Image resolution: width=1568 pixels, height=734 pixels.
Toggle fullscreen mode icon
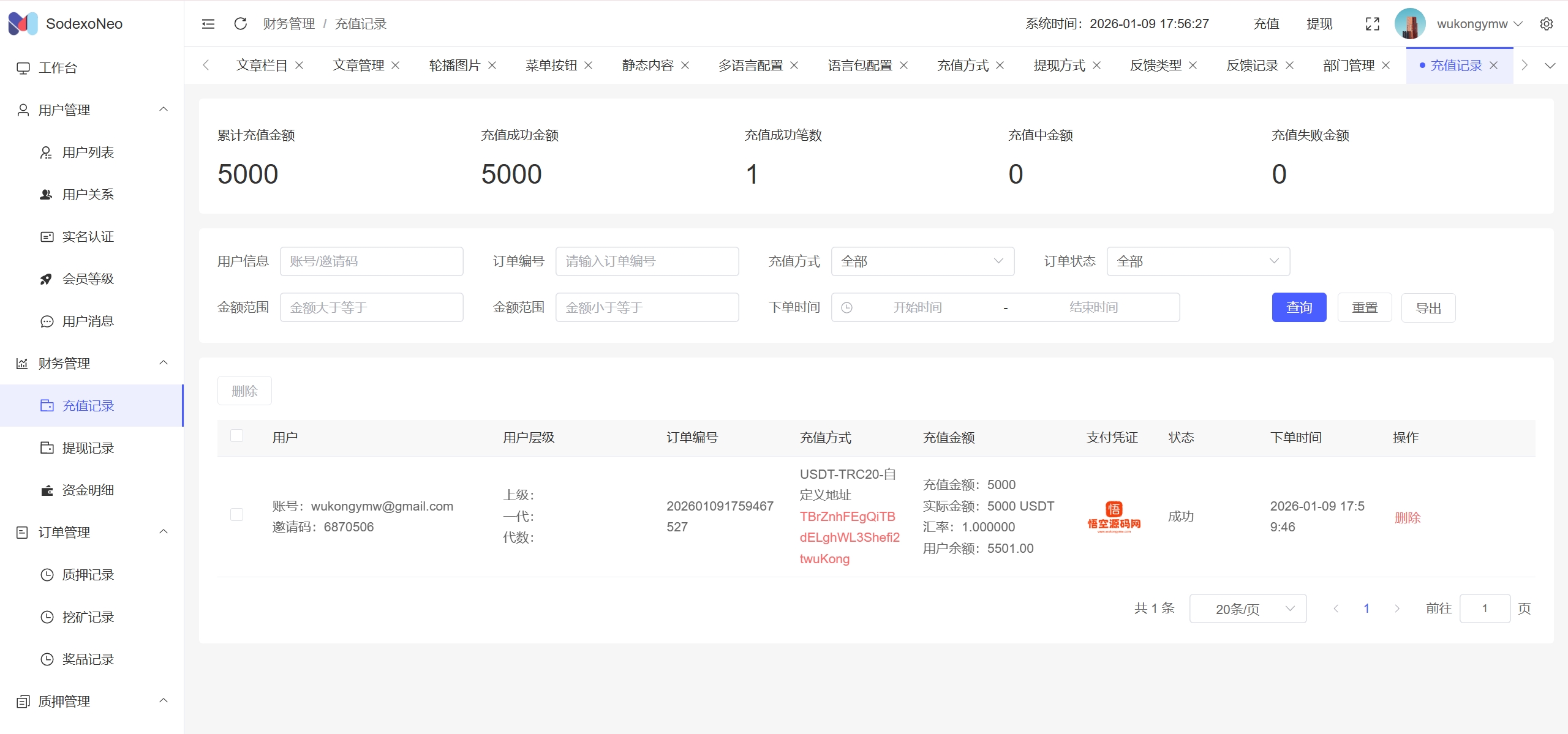pyautogui.click(x=1372, y=24)
